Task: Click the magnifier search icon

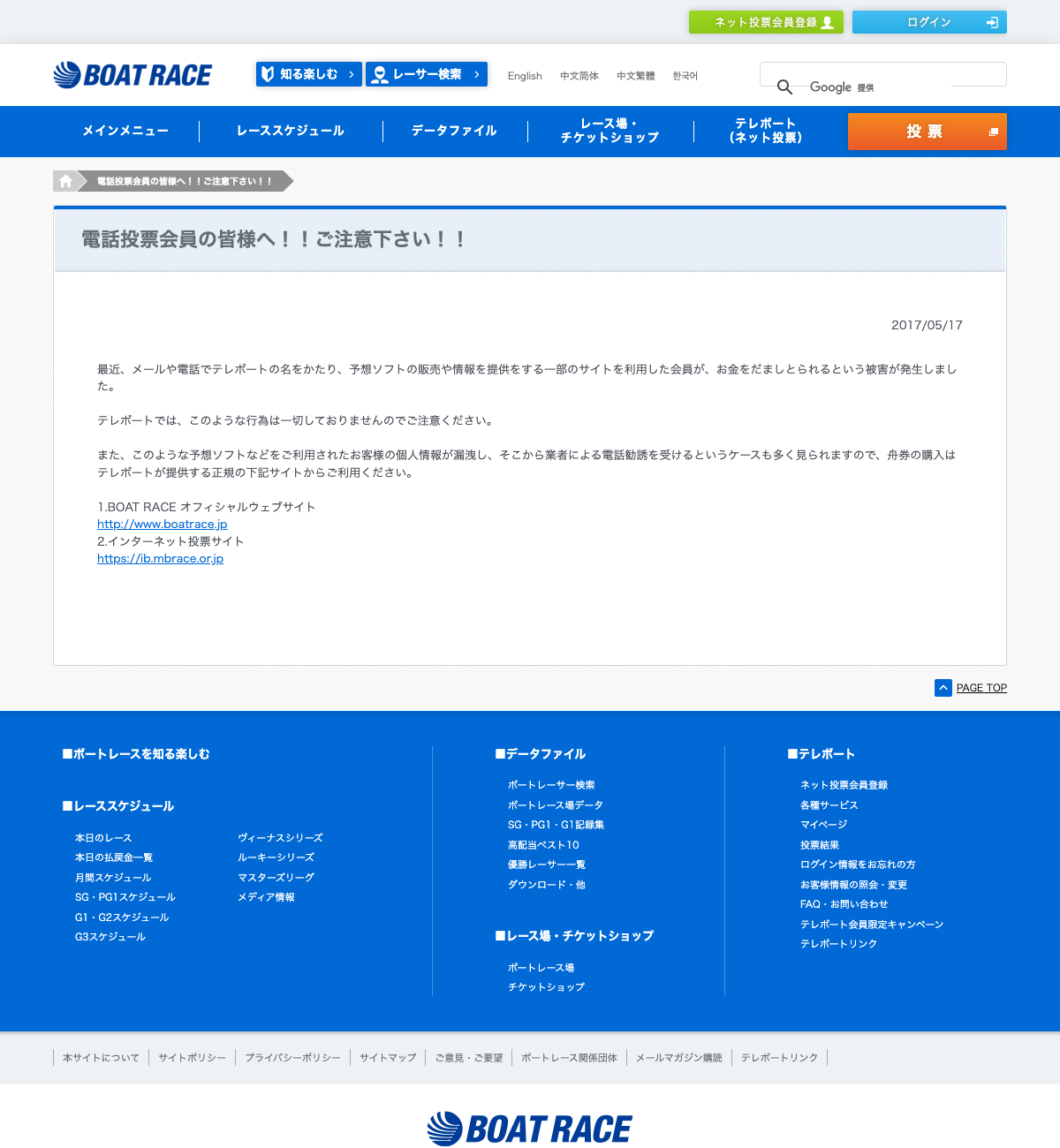Action: tap(784, 87)
